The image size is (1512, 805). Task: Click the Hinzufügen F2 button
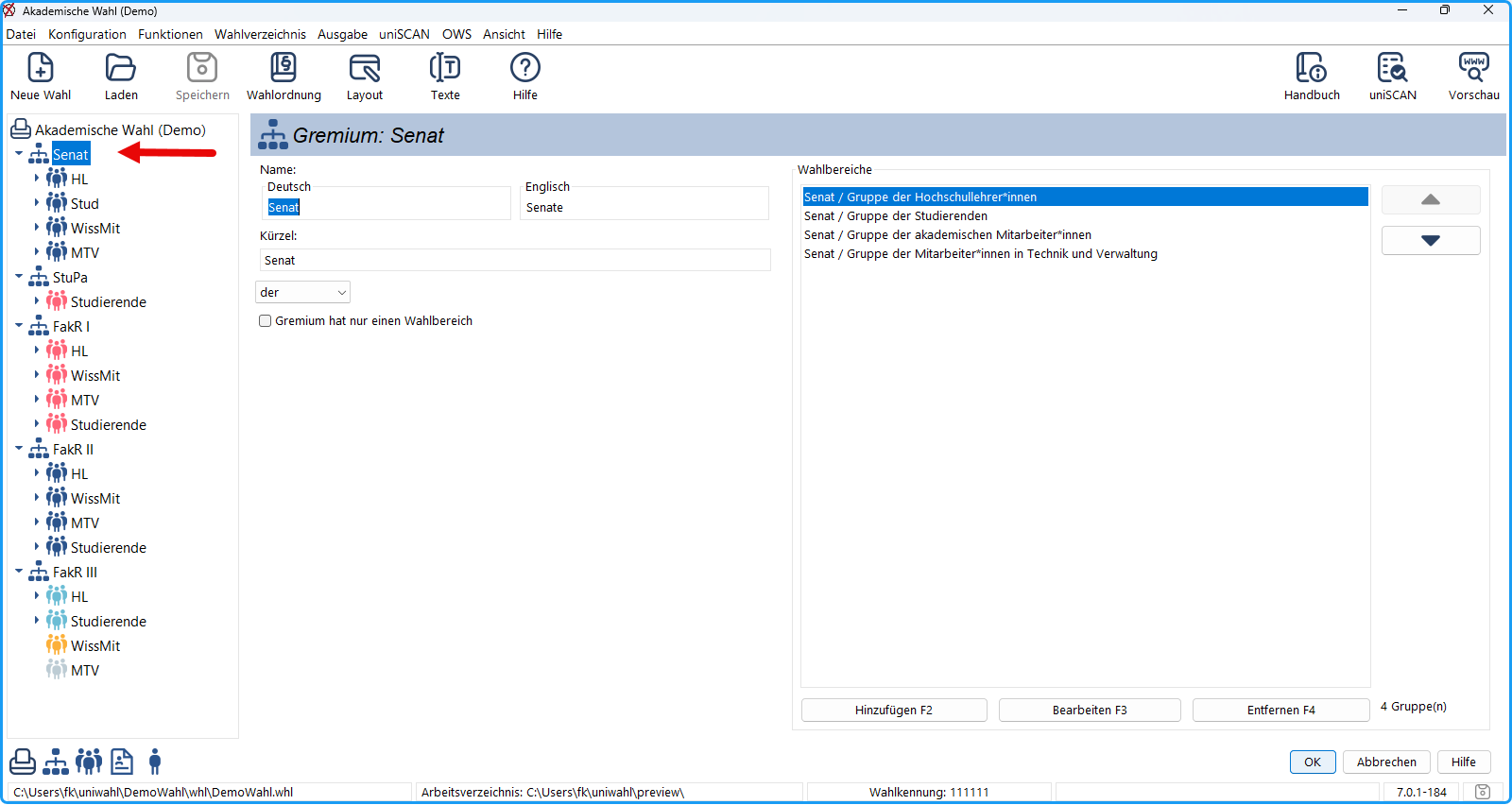894,710
